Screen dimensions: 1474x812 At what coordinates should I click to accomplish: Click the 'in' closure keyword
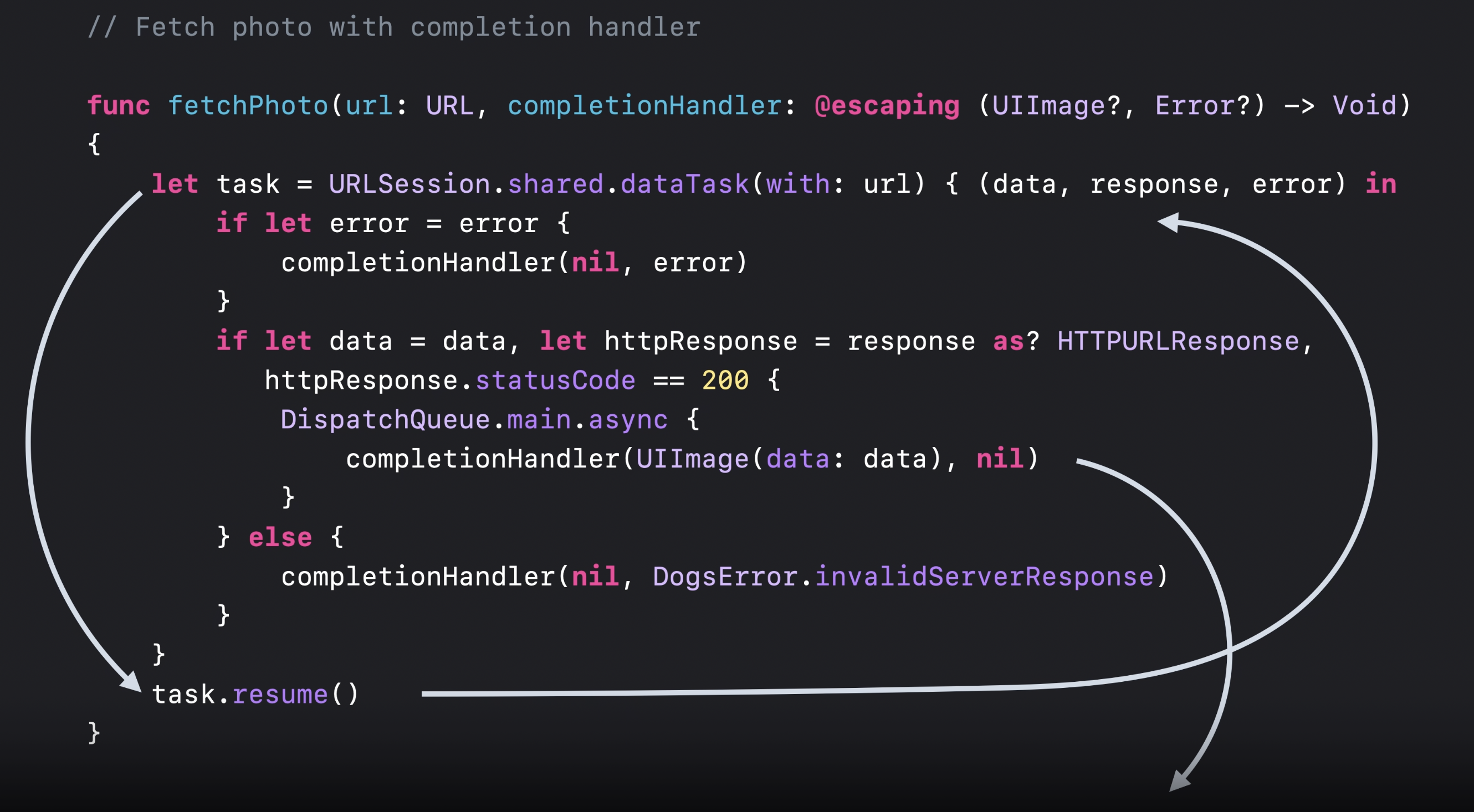coord(1380,184)
